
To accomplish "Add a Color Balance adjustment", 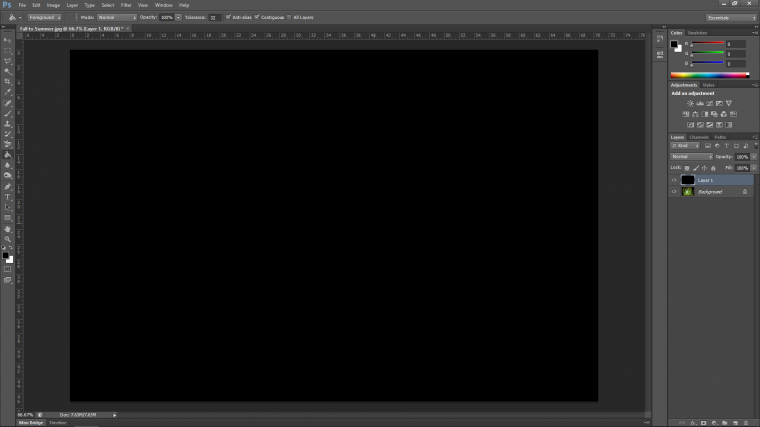I will pyautogui.click(x=695, y=114).
